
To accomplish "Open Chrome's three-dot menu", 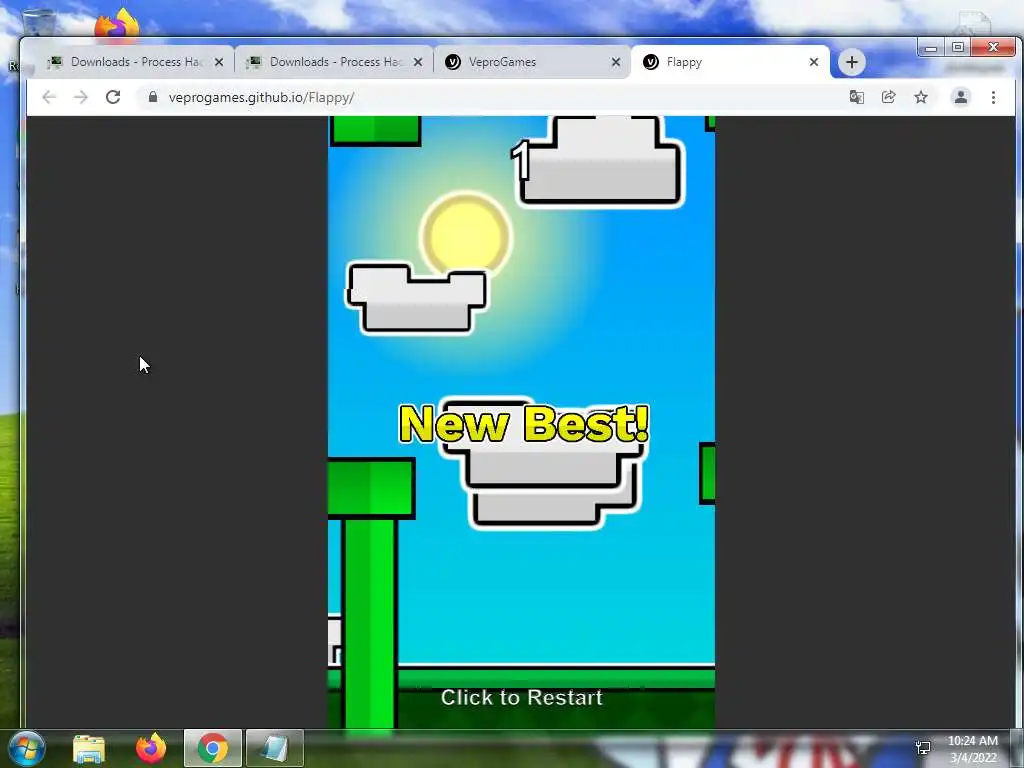I will (x=993, y=97).
